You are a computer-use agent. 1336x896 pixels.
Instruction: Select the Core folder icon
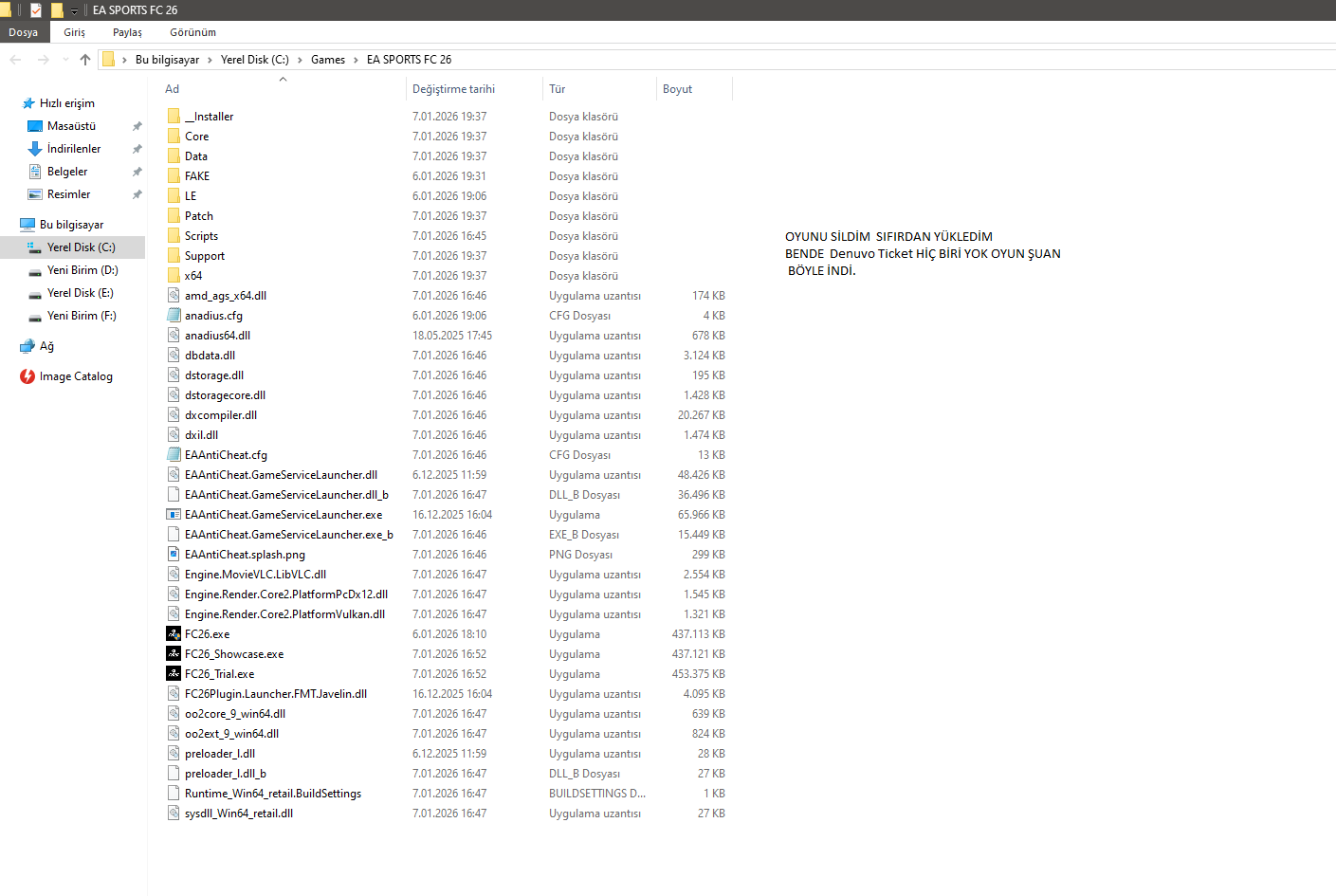pyautogui.click(x=174, y=136)
